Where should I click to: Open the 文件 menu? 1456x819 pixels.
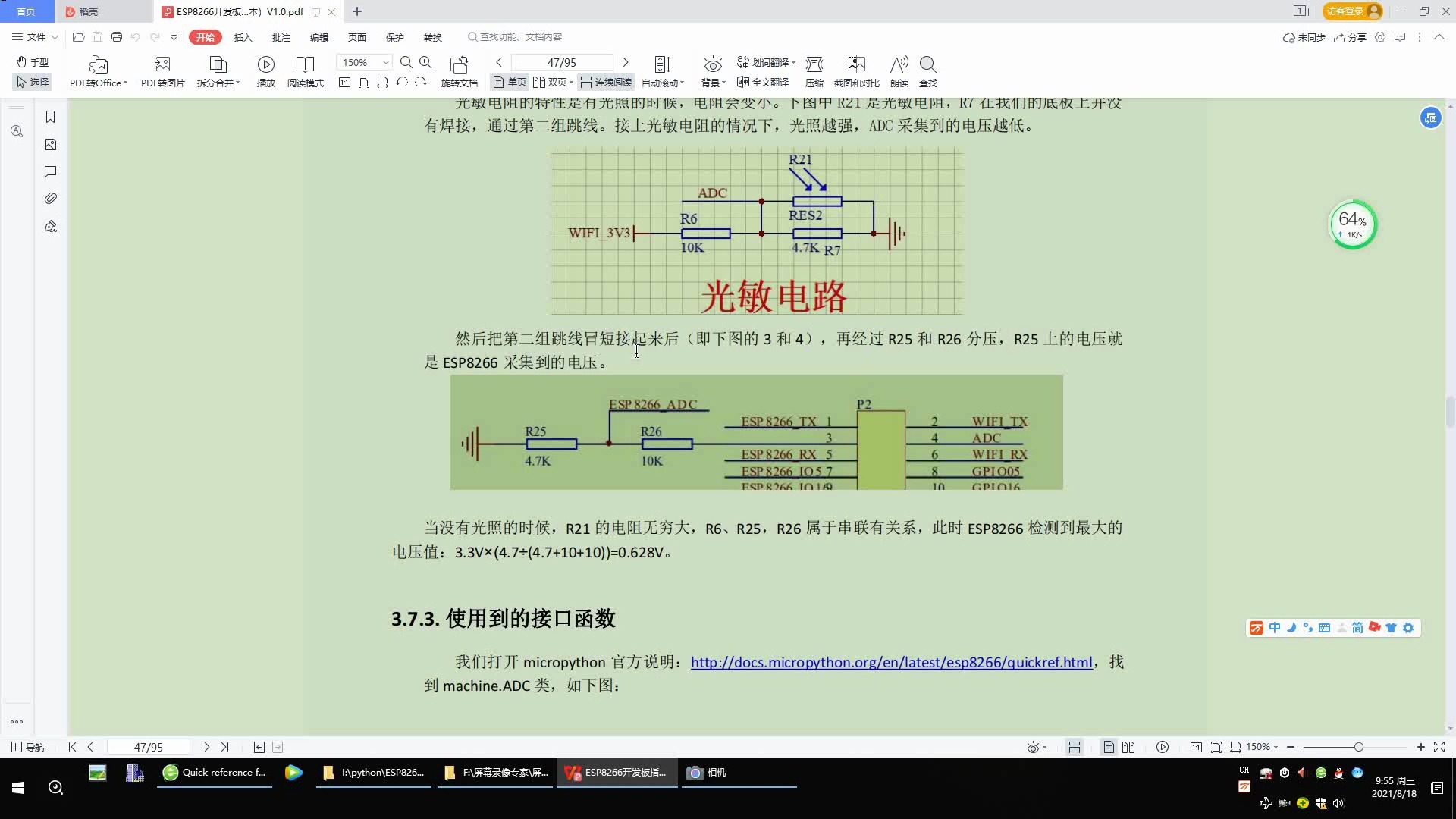point(33,36)
